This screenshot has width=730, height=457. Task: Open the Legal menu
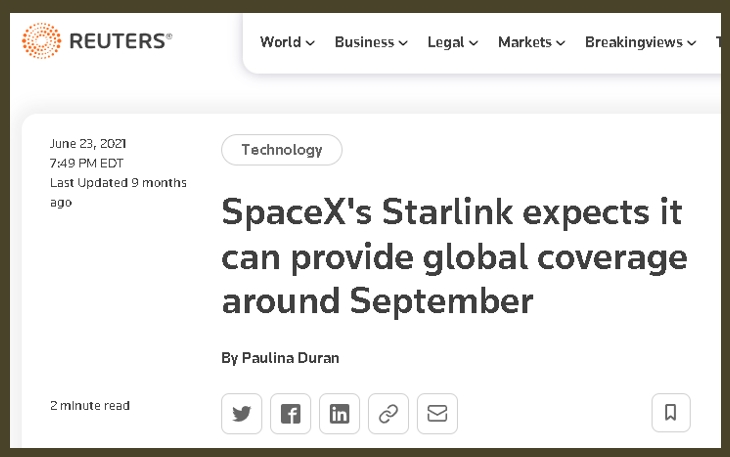446,42
